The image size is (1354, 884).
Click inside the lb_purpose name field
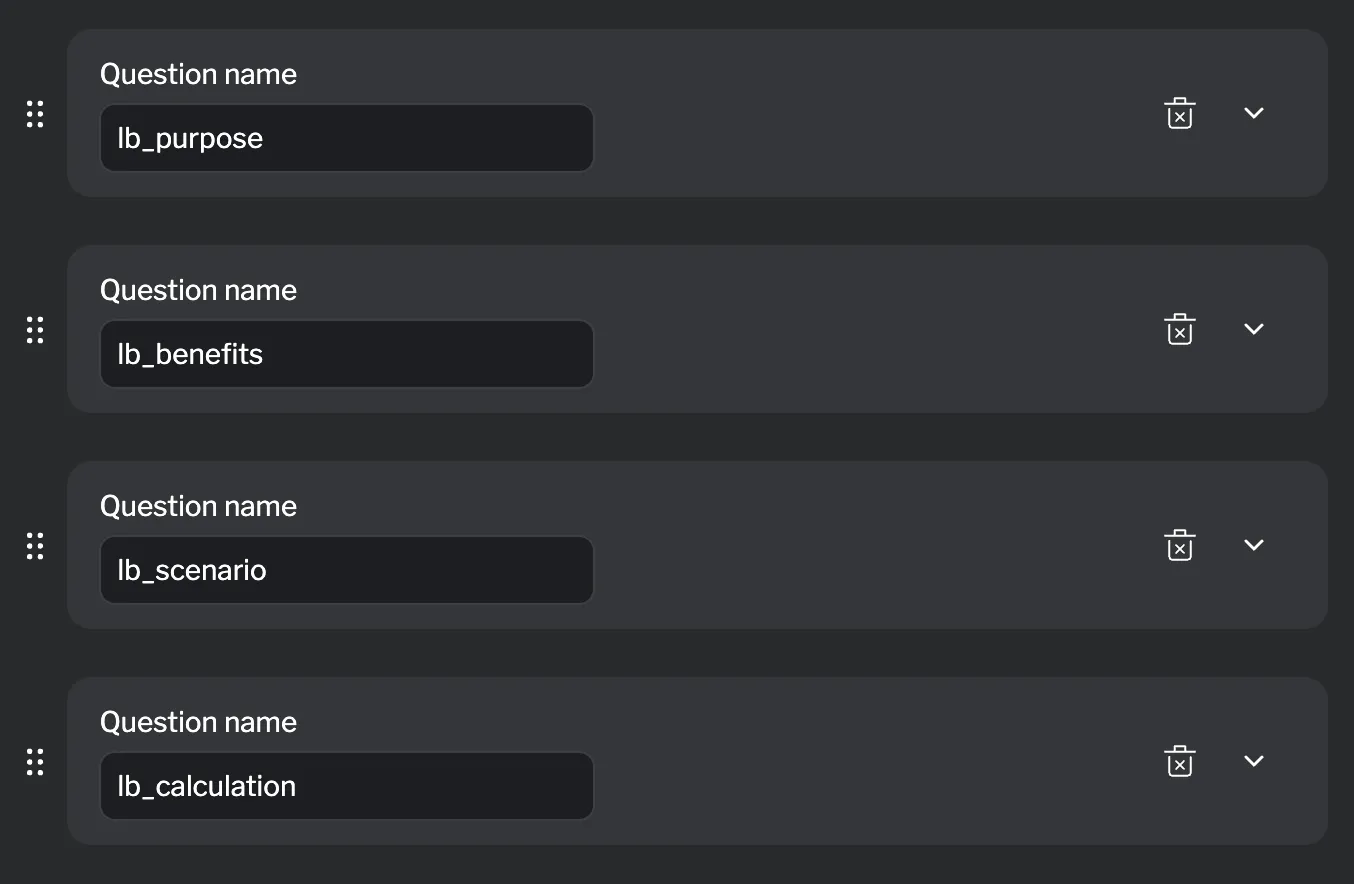point(347,138)
